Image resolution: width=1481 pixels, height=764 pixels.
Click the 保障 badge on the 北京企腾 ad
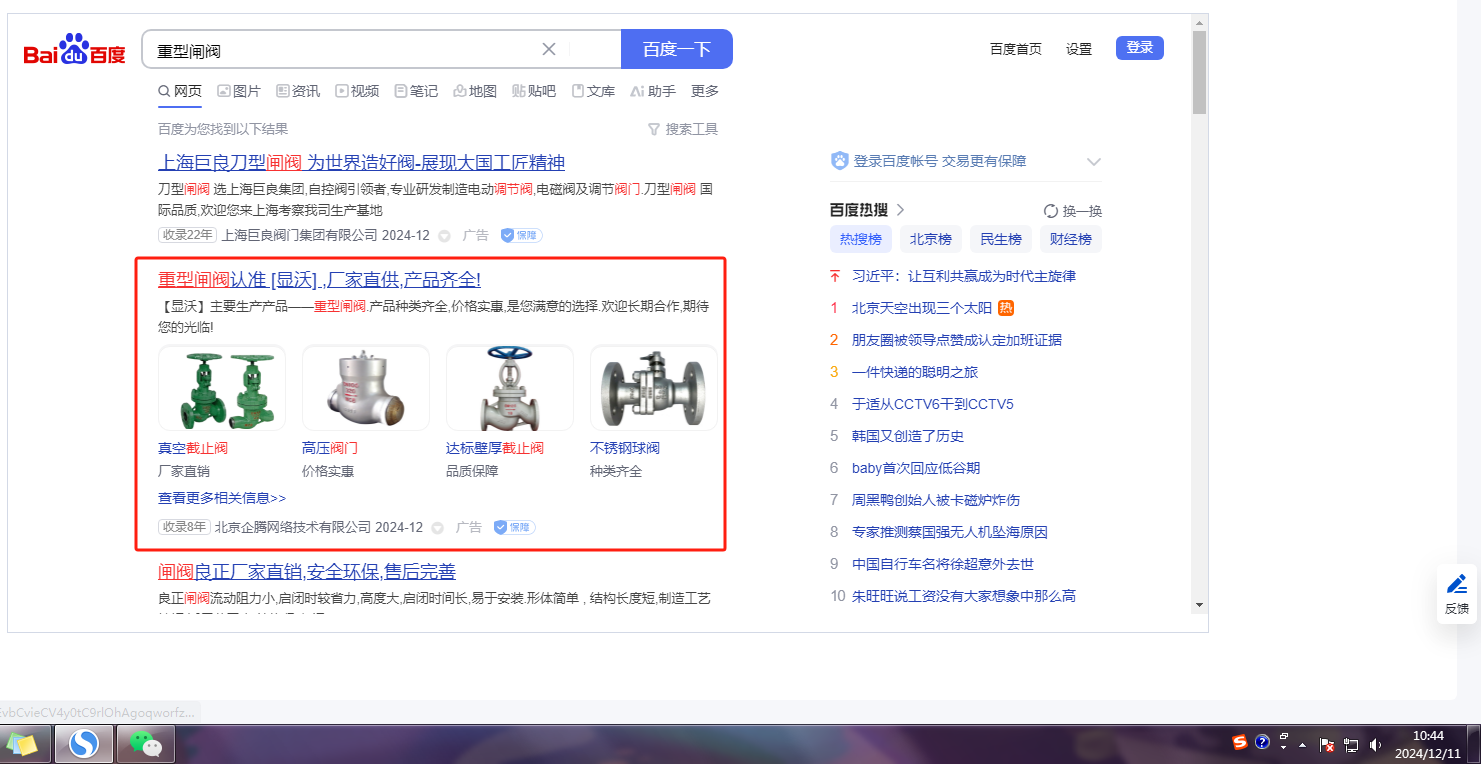(514, 527)
